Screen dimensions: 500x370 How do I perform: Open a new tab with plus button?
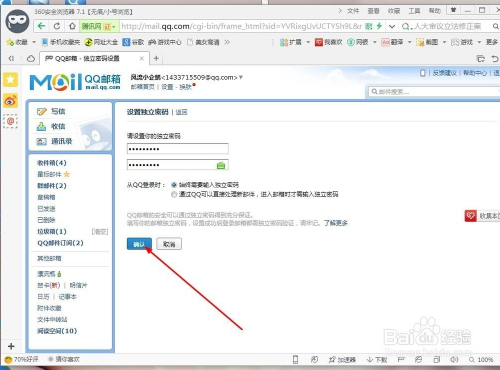click(x=156, y=59)
